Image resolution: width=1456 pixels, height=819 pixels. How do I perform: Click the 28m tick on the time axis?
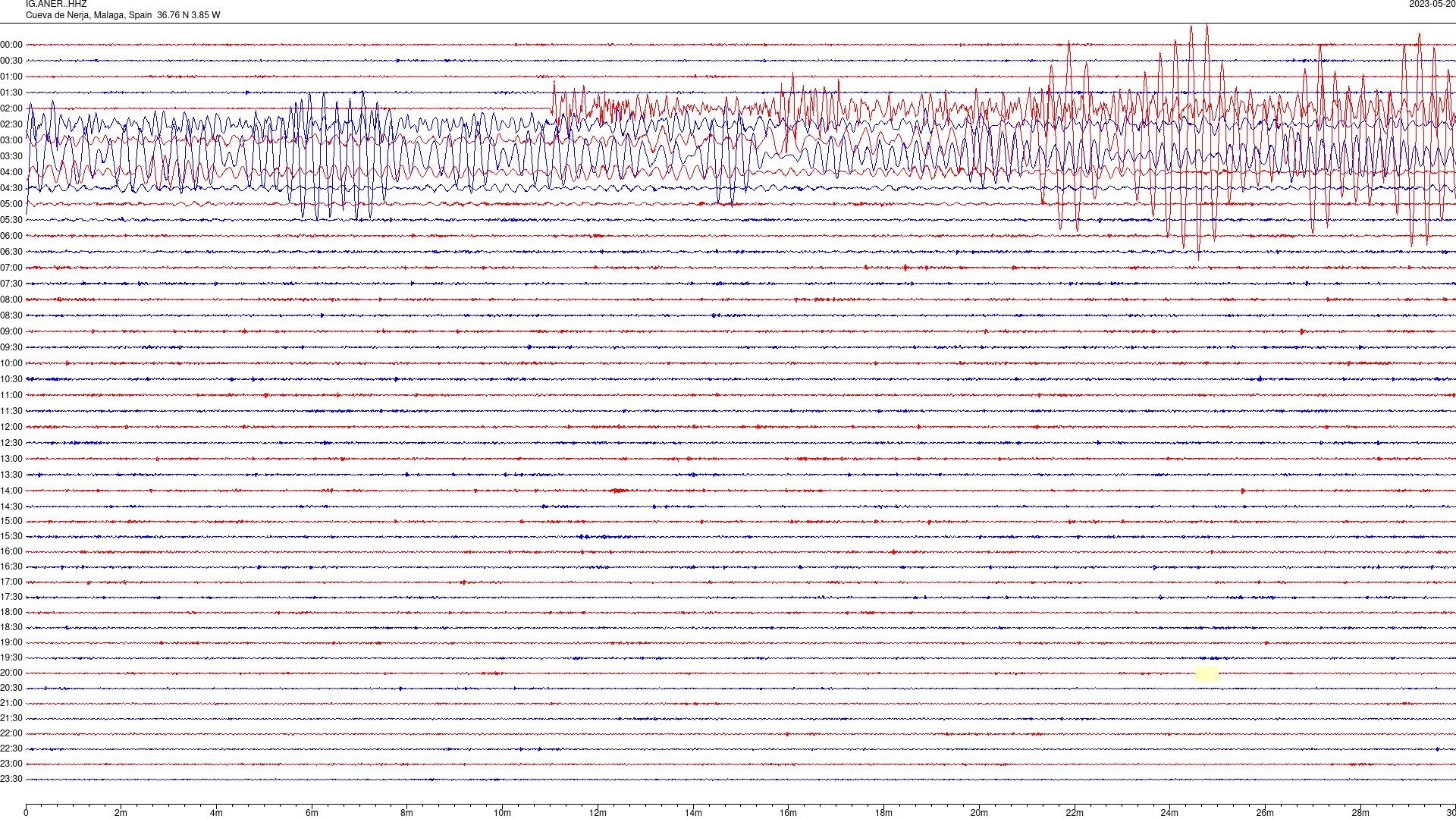coord(1360,813)
